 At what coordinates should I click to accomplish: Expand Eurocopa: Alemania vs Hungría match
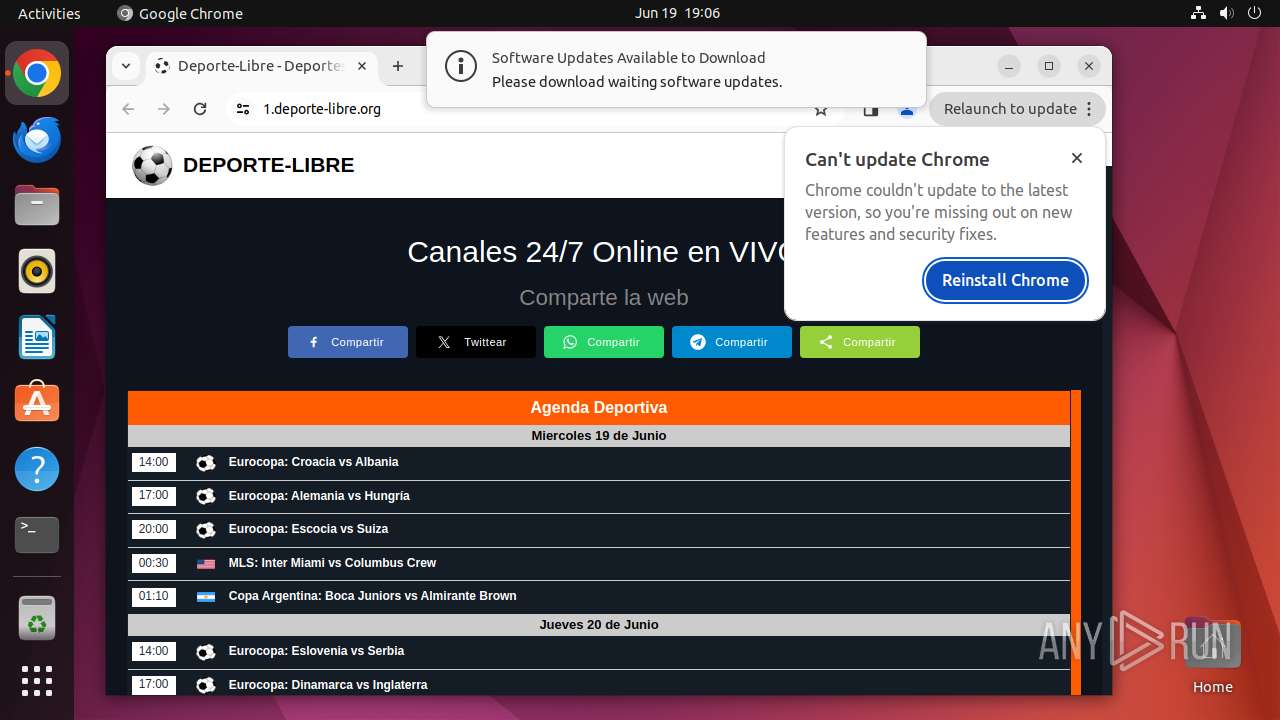click(599, 496)
